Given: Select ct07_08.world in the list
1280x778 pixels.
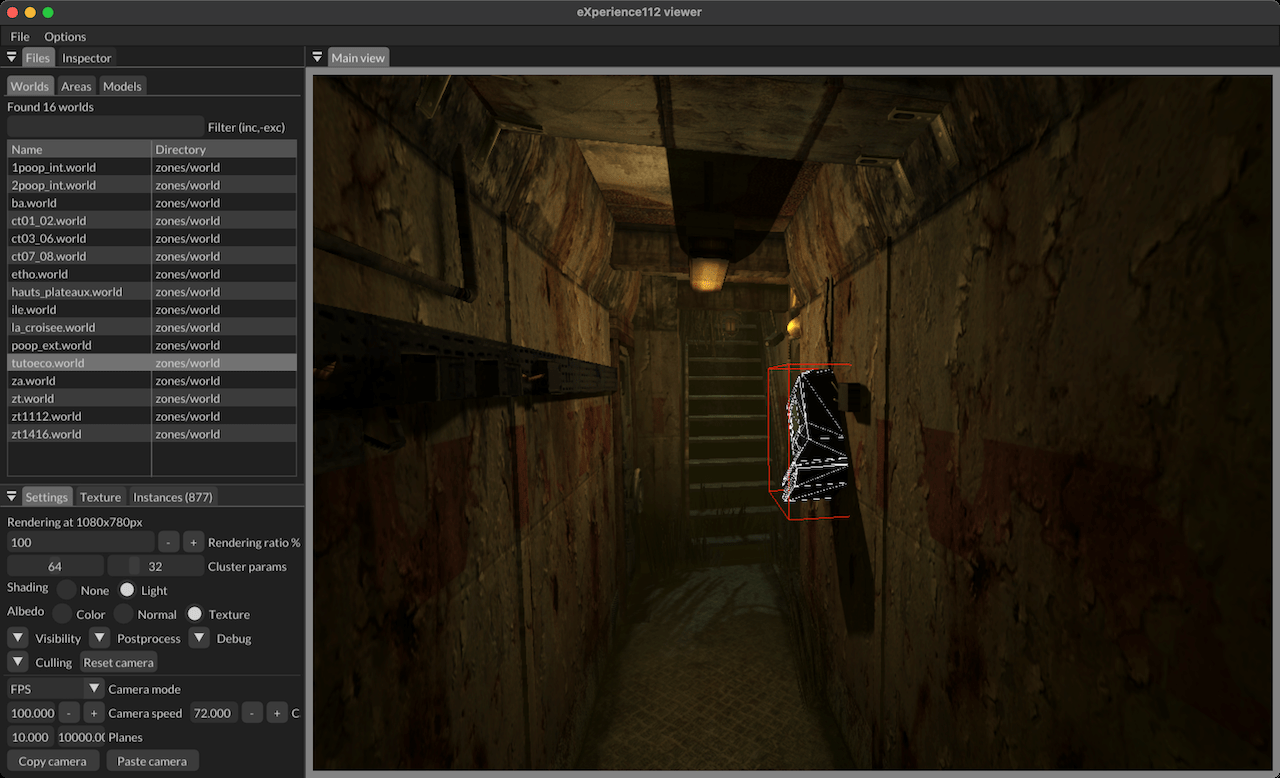Looking at the screenshot, I should click(152, 256).
